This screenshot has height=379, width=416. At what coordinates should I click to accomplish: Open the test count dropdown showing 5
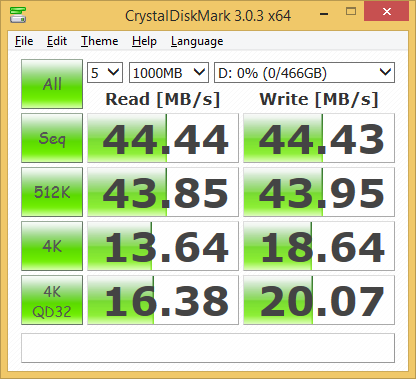tap(105, 72)
